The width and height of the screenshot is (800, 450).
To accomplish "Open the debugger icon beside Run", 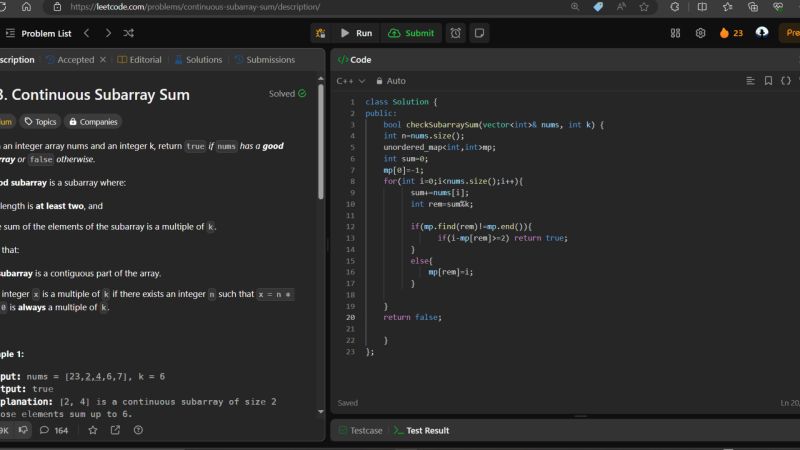I will coord(320,33).
